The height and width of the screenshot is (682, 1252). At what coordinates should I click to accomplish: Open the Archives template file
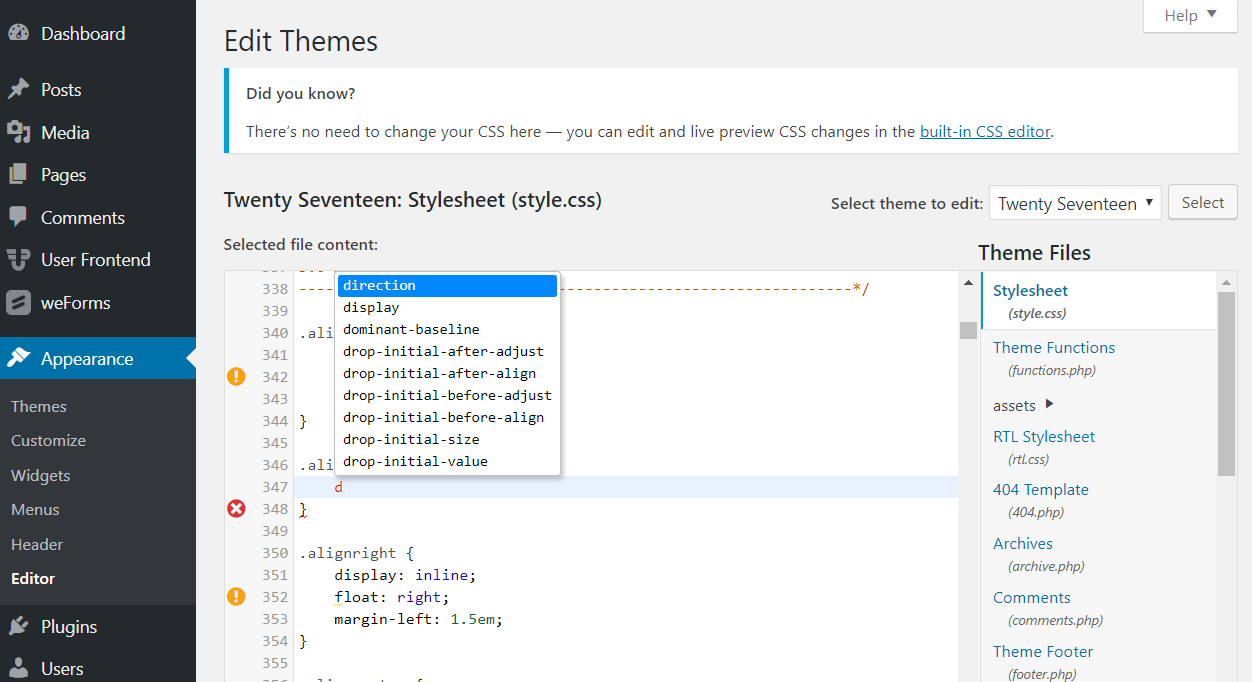(1023, 543)
